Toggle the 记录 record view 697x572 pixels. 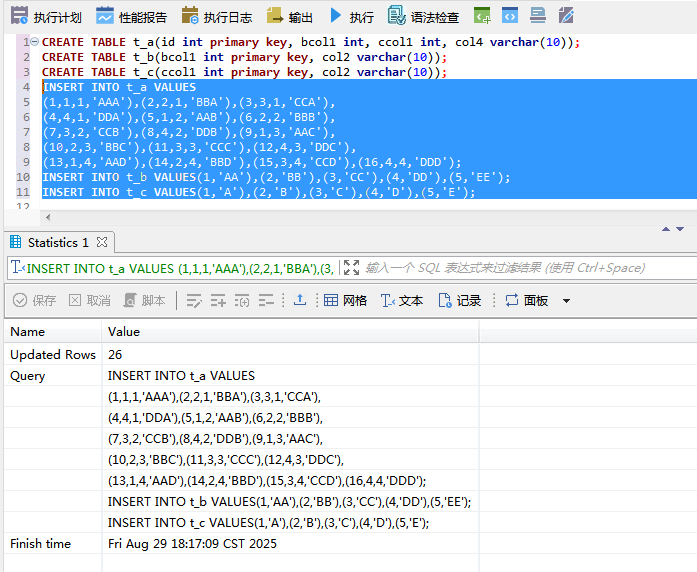[459, 300]
